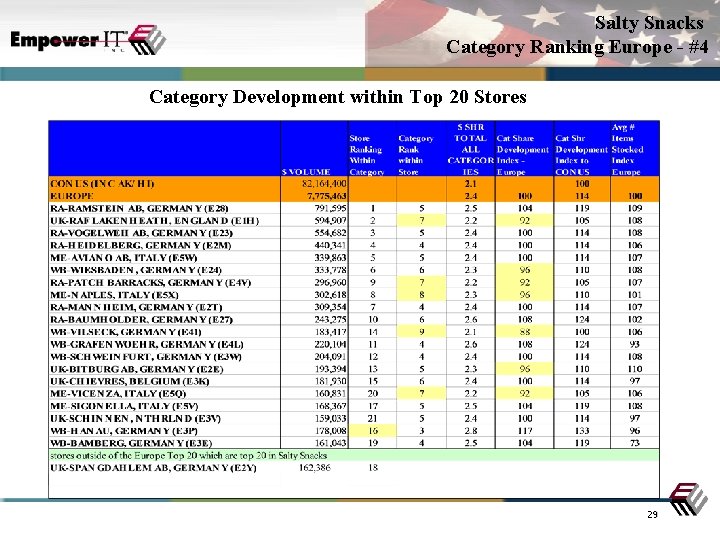Click the 'CONUS (INC AK/HI)' row label

coord(102,184)
